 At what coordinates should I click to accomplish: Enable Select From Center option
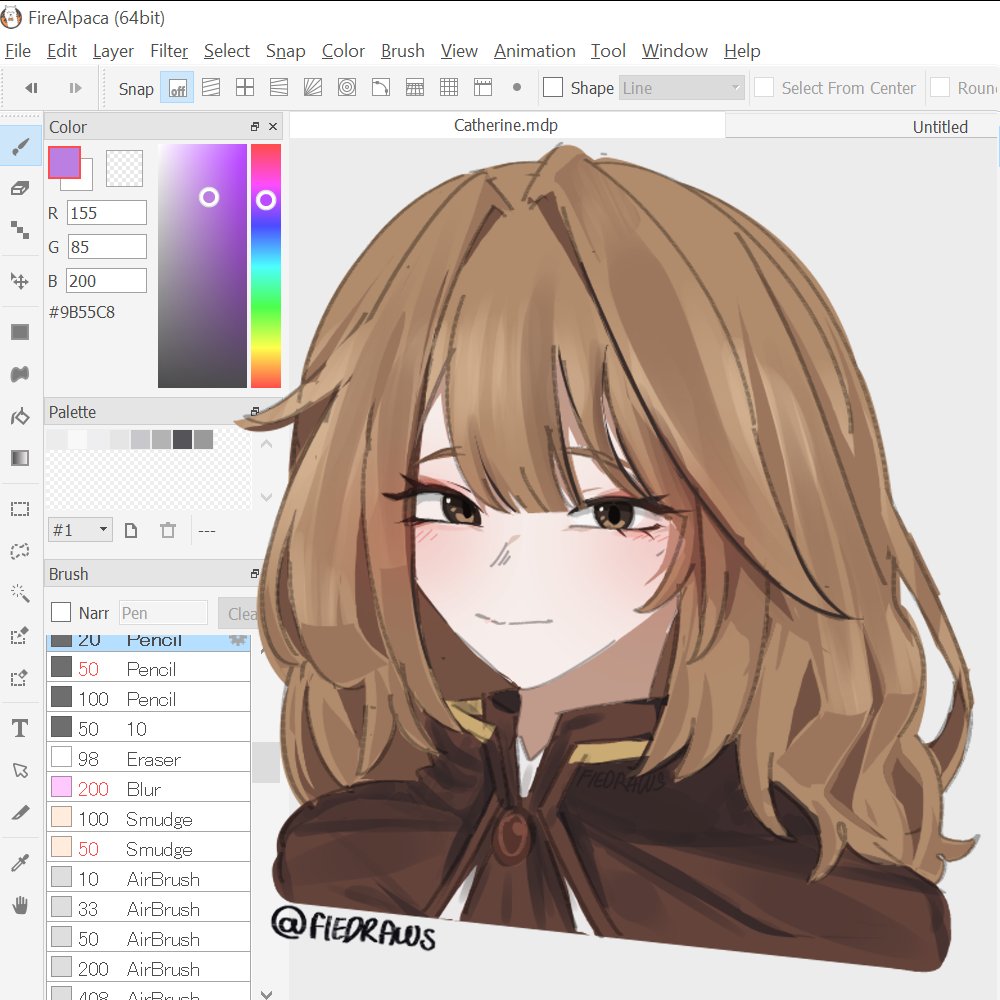click(765, 88)
